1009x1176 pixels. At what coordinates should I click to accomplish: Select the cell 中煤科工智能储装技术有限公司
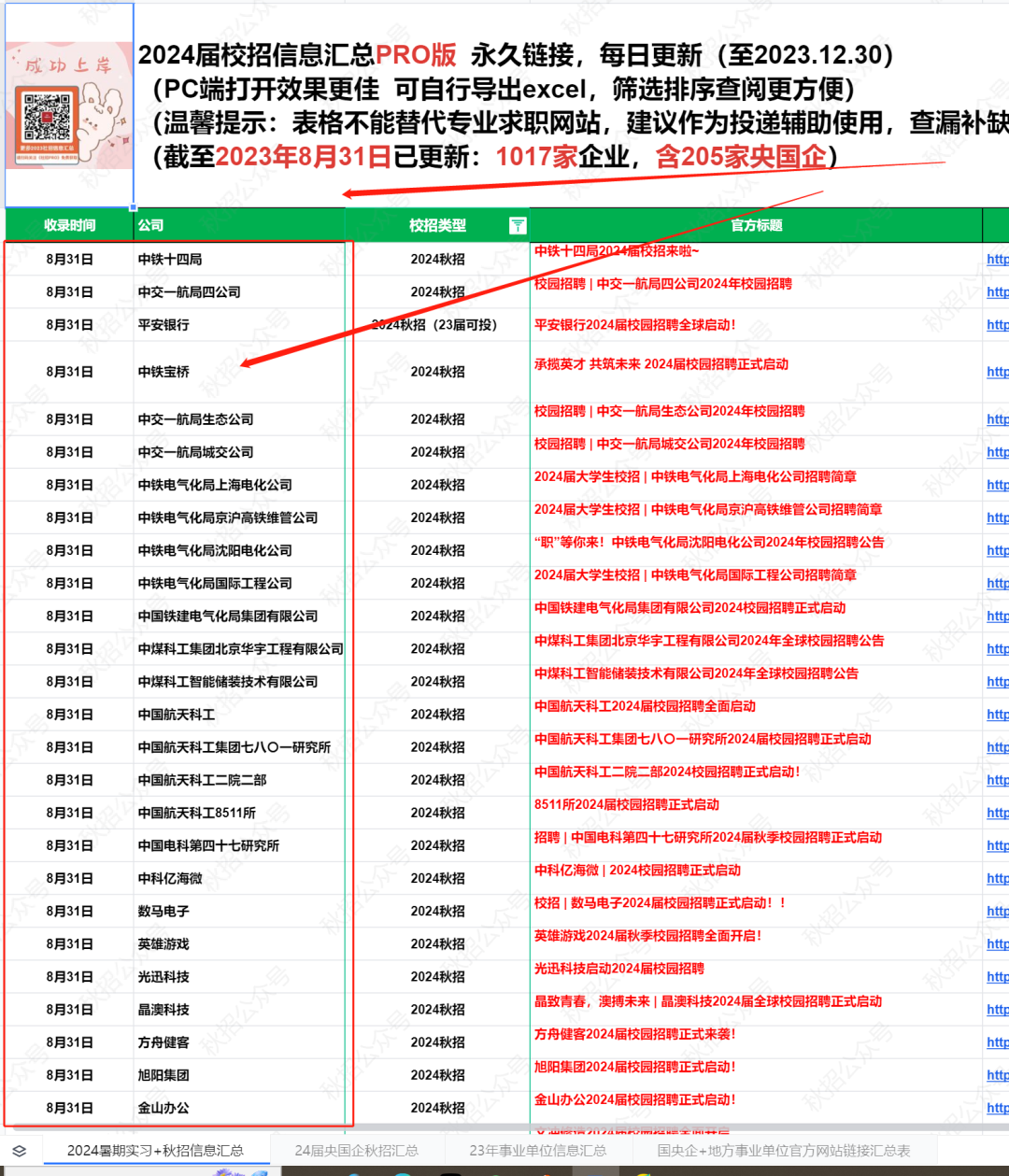239,682
